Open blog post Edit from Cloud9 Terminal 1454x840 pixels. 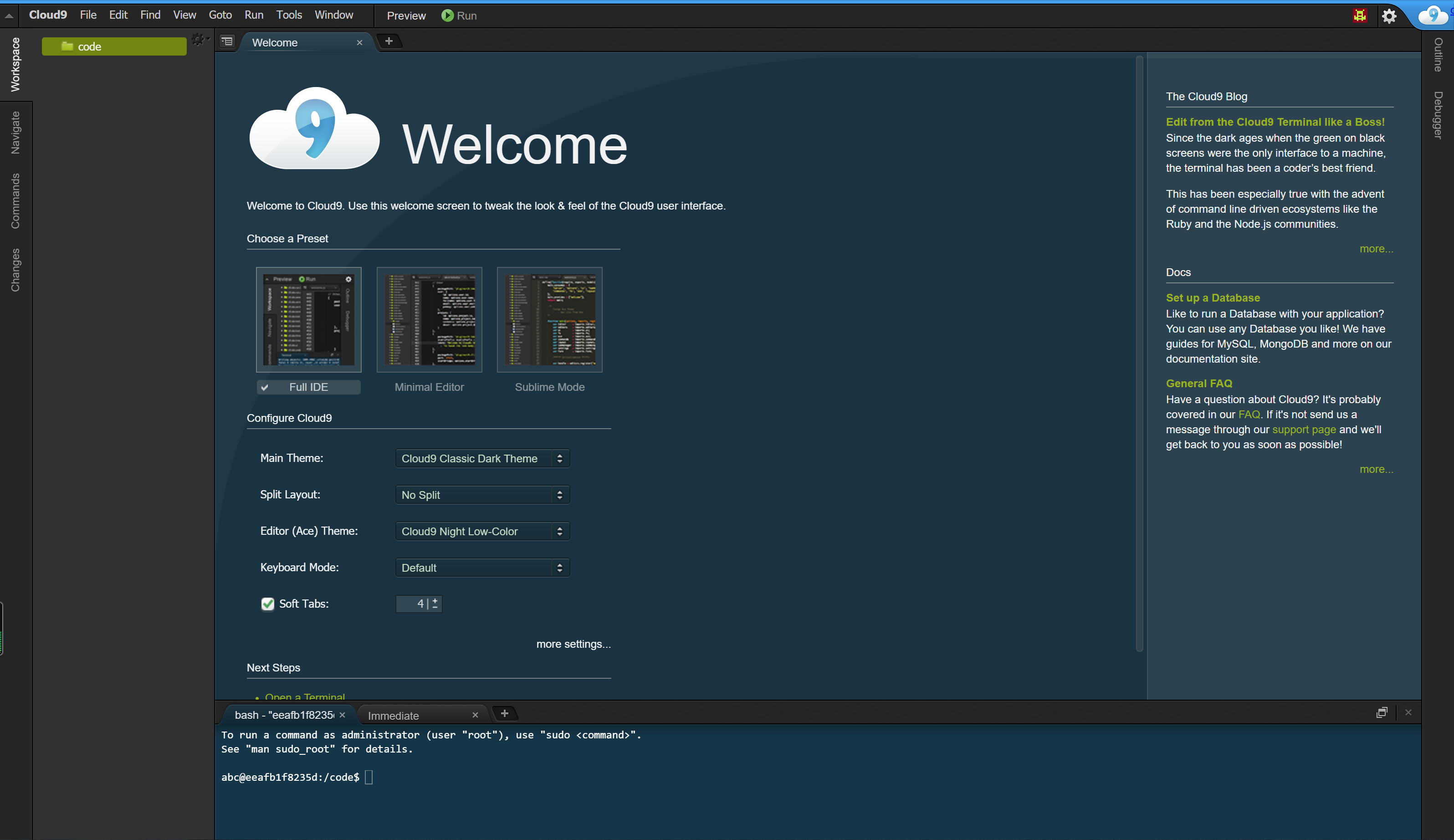pos(1275,122)
